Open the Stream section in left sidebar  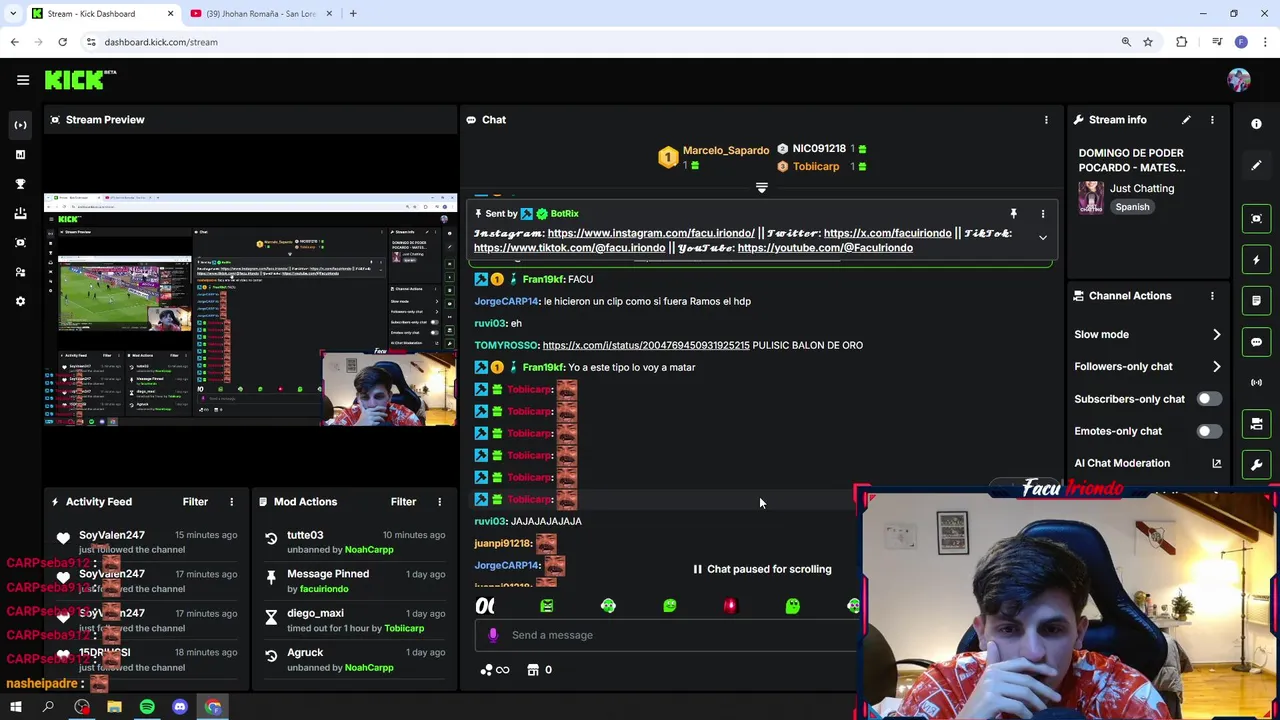(20, 125)
